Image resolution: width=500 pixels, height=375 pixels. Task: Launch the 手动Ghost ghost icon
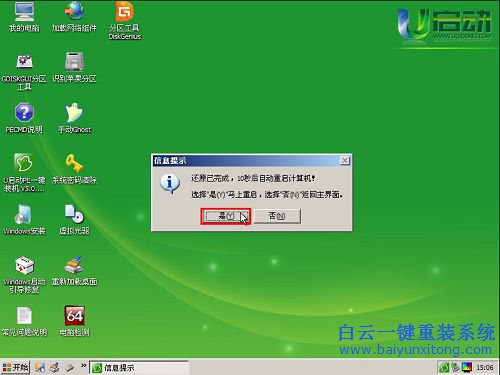(x=74, y=118)
